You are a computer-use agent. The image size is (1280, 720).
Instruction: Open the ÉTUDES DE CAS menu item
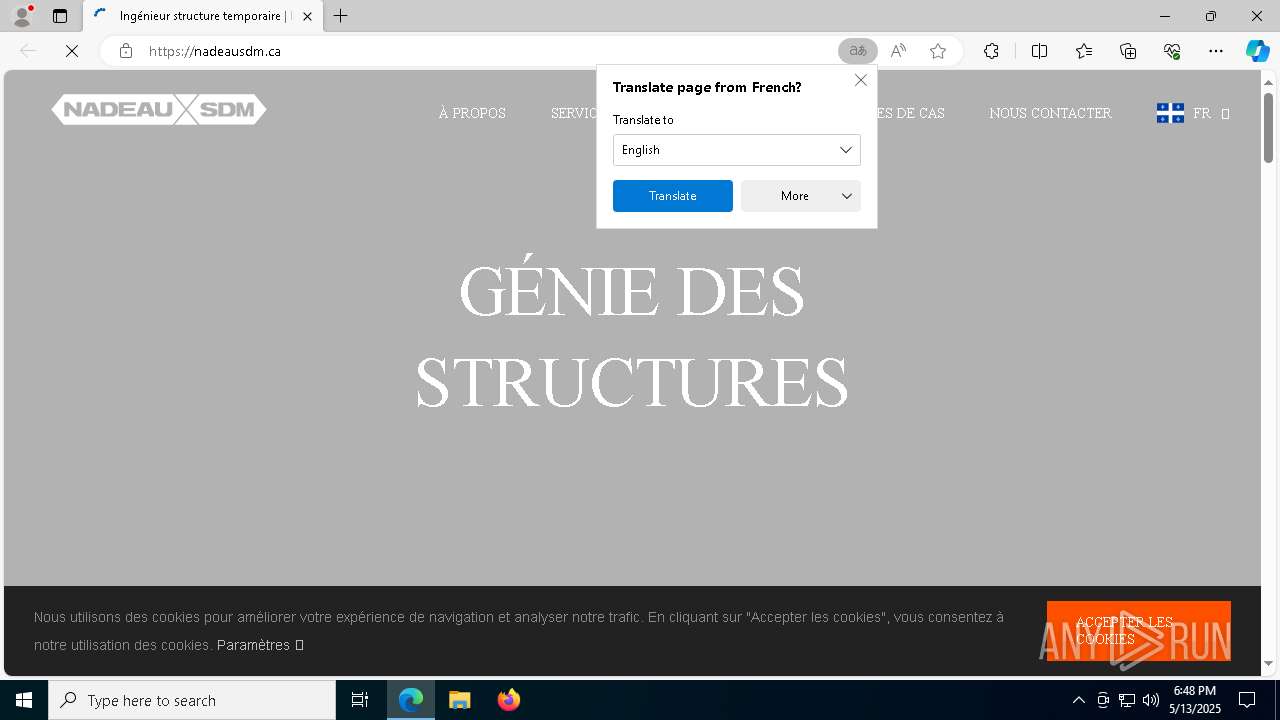coord(910,113)
